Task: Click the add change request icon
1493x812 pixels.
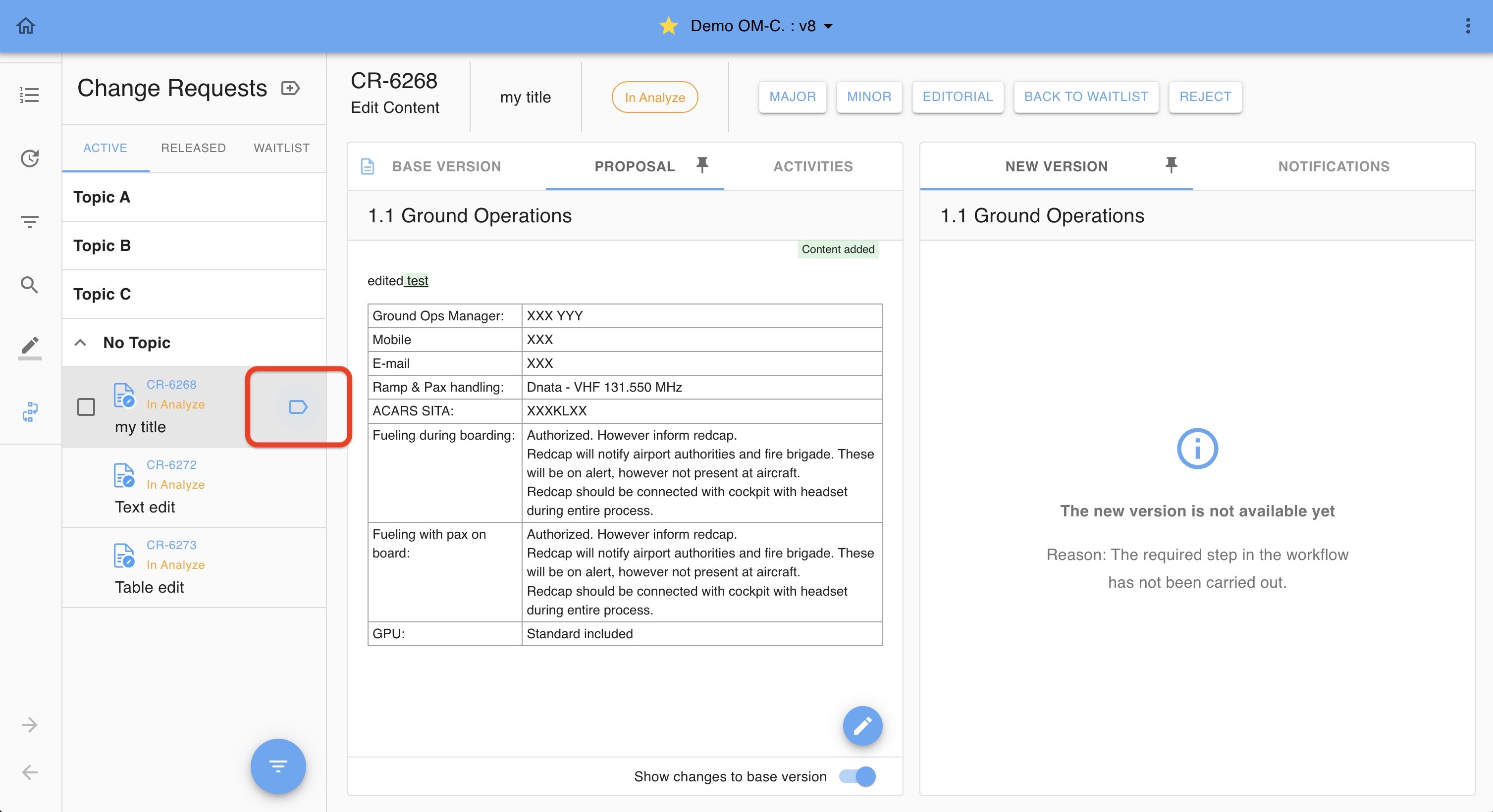Action: pyautogui.click(x=290, y=88)
